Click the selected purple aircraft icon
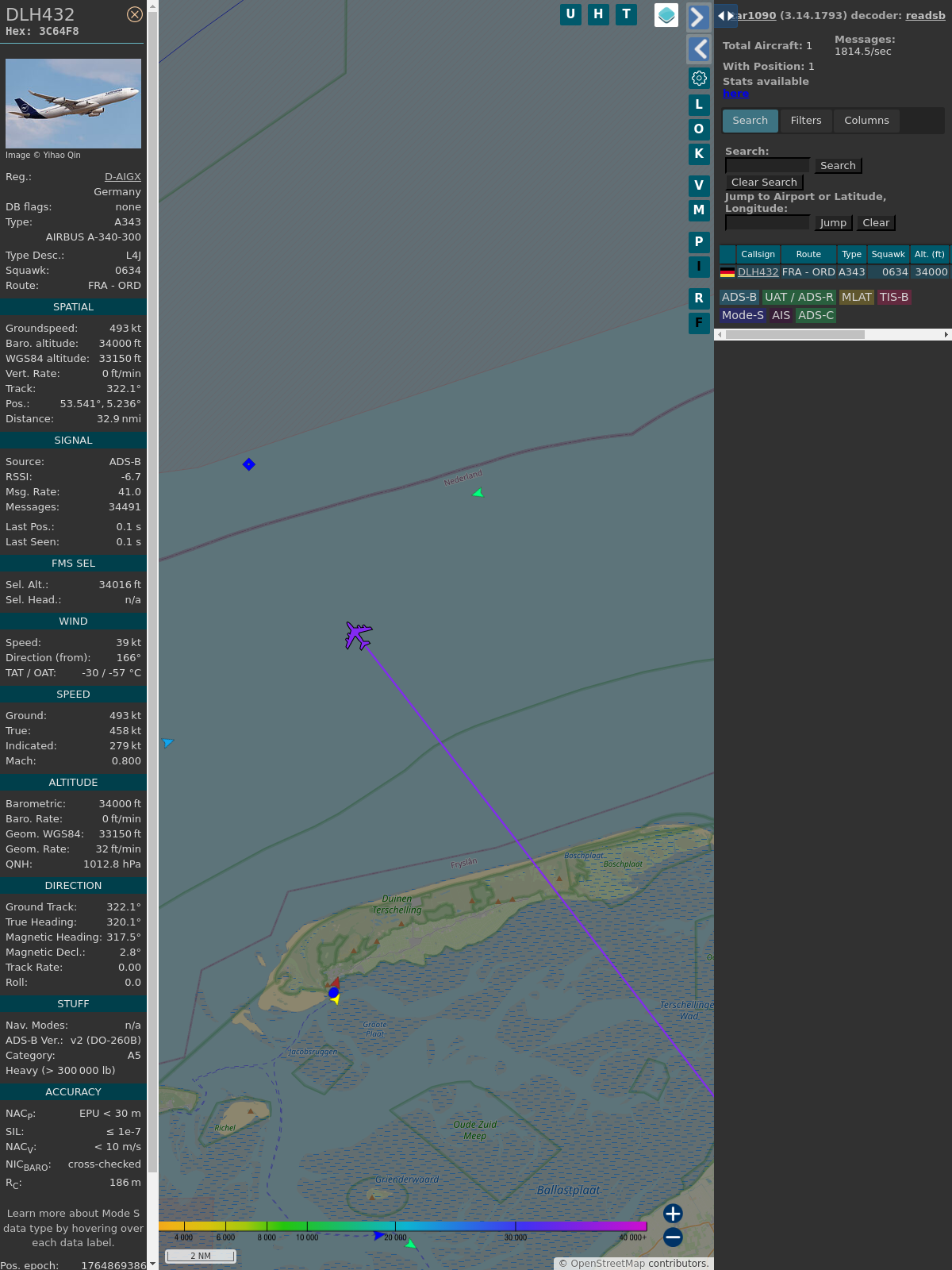 (358, 635)
